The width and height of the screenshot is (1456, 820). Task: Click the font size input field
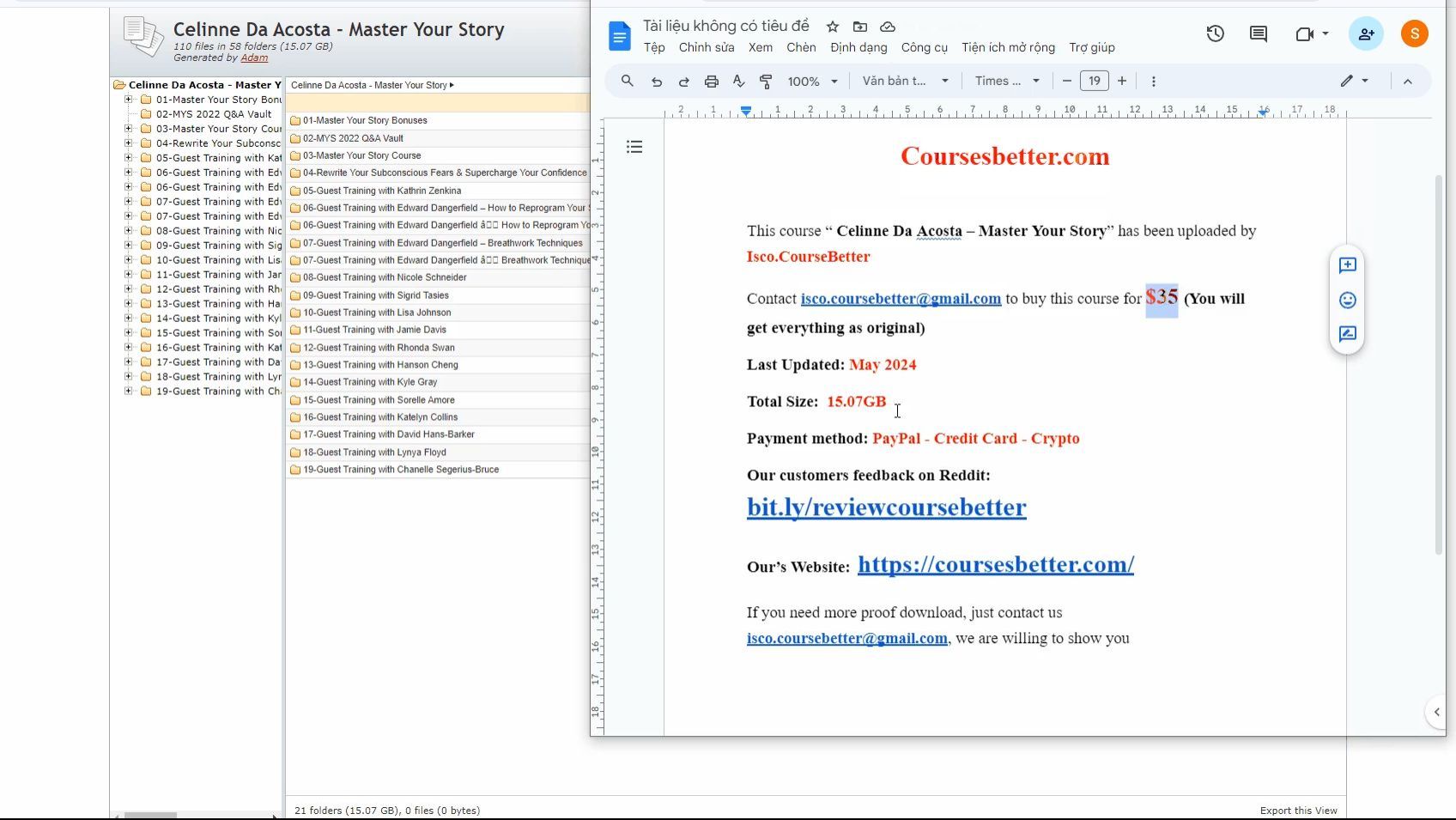coord(1094,81)
